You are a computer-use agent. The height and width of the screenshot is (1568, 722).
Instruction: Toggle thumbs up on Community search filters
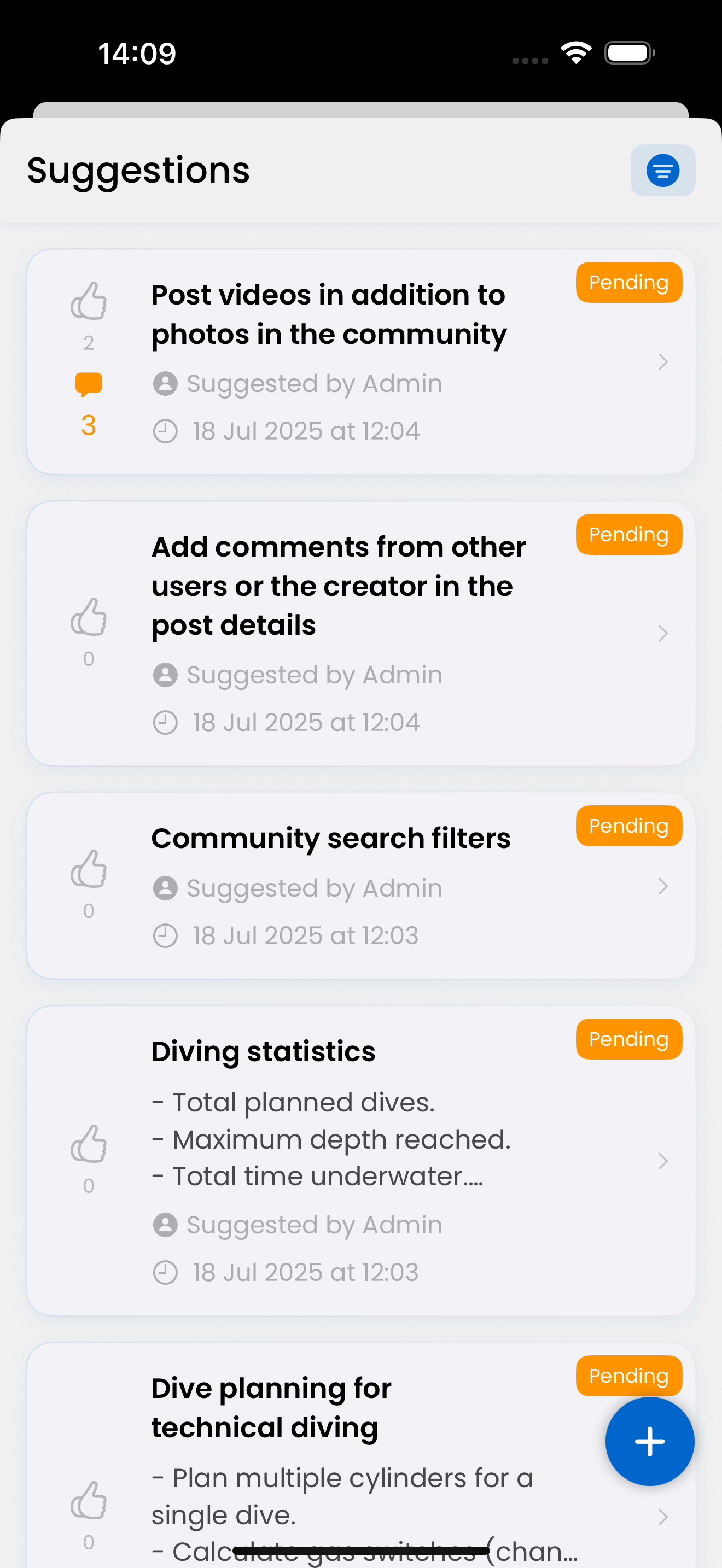point(89,869)
